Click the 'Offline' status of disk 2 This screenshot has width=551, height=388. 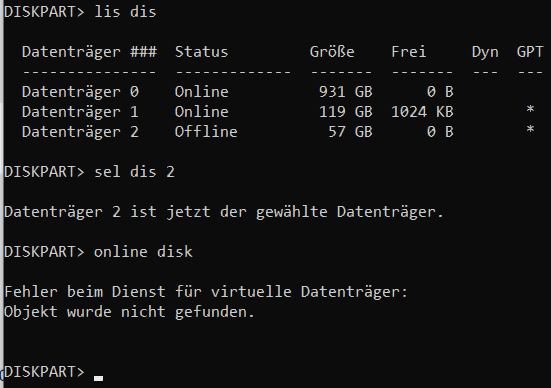(x=206, y=132)
